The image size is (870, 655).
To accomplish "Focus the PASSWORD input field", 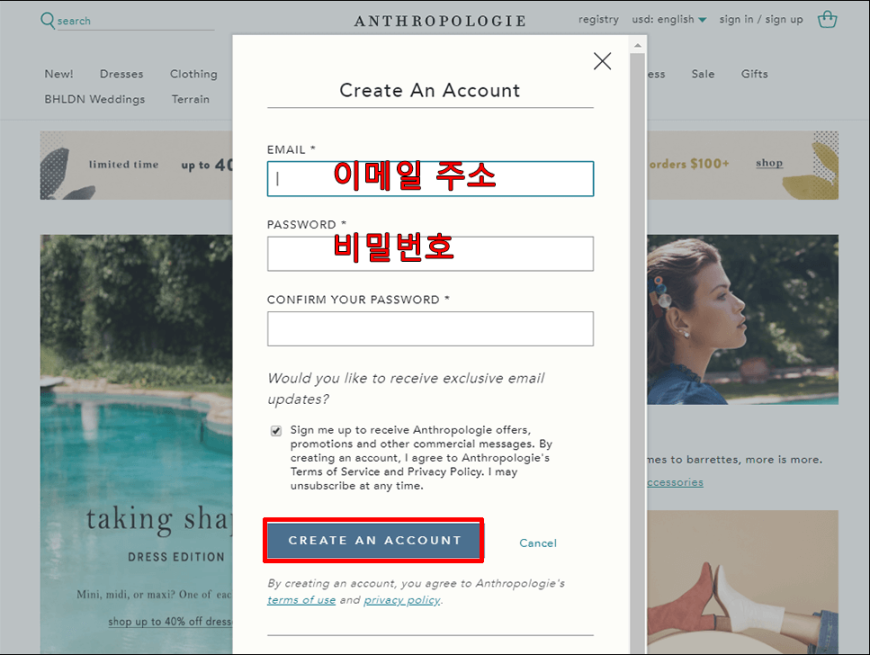I will coord(430,253).
